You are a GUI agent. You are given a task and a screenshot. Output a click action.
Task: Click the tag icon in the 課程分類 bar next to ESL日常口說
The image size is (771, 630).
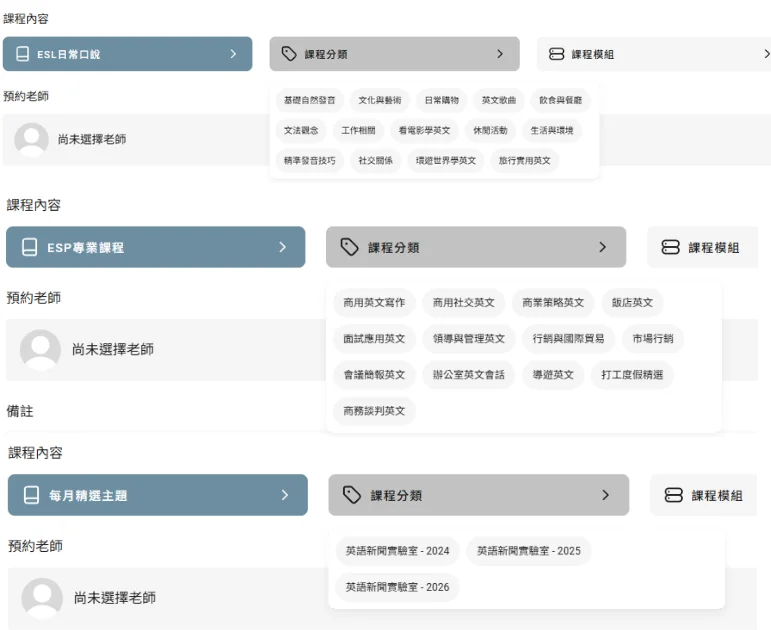coord(289,54)
